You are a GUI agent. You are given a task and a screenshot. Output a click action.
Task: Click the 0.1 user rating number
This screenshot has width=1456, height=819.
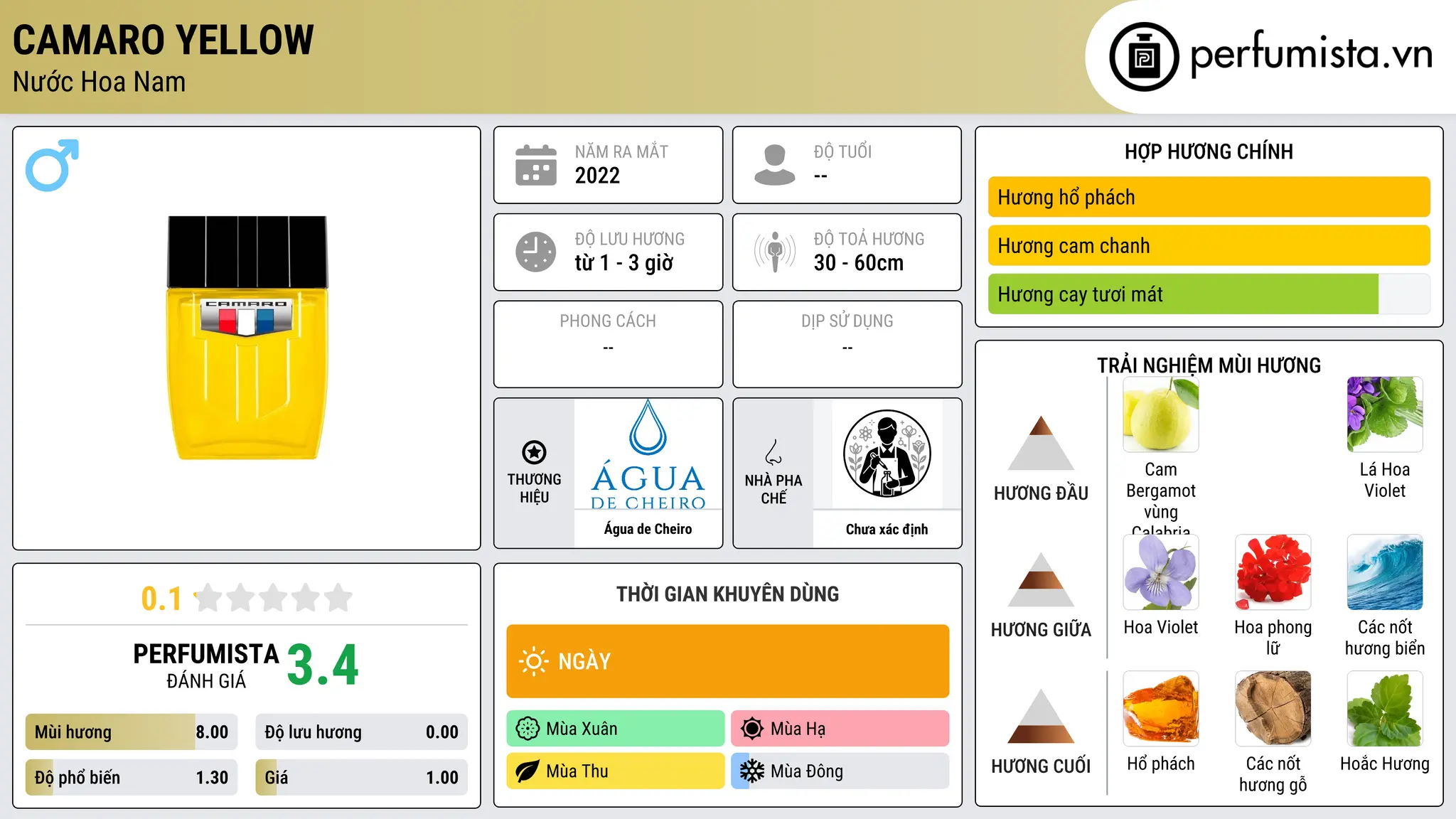[x=161, y=599]
